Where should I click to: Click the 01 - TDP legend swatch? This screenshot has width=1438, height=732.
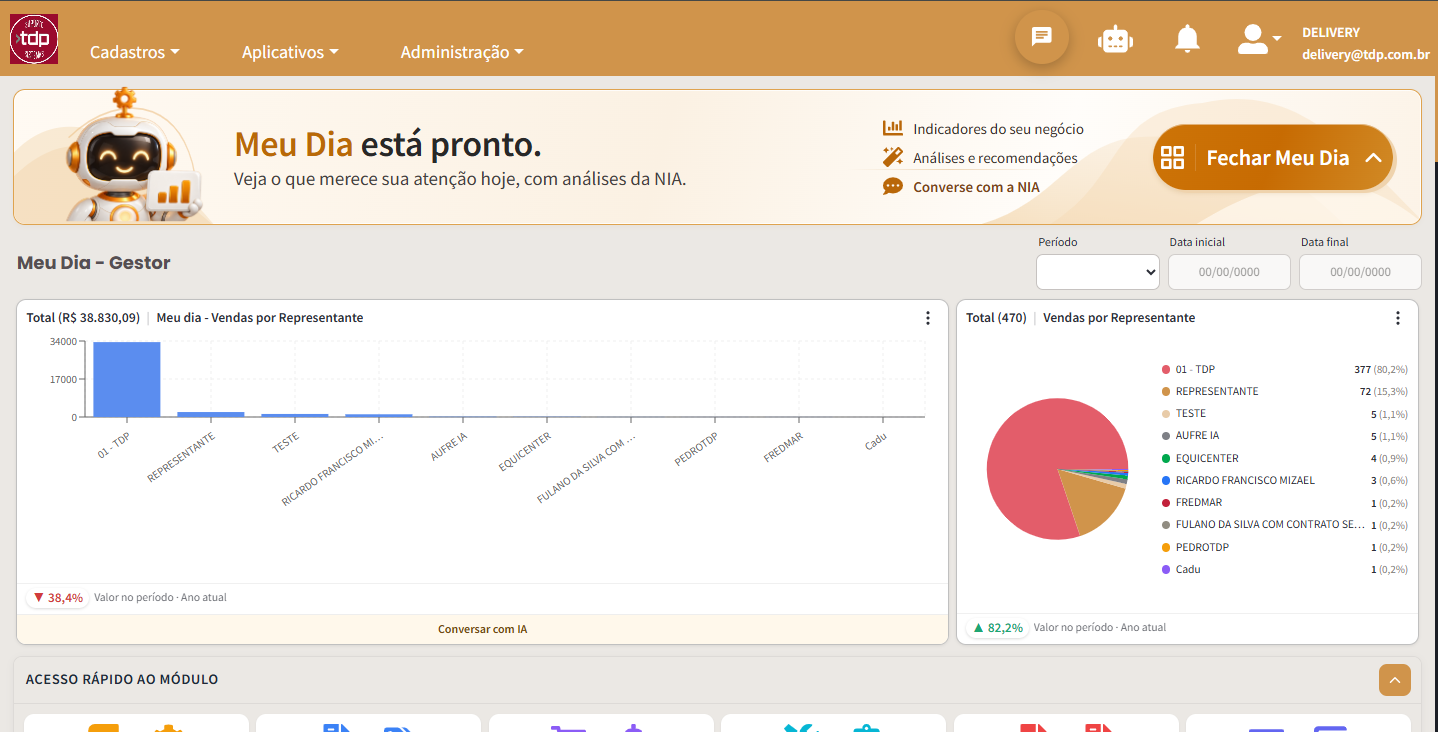point(1166,369)
